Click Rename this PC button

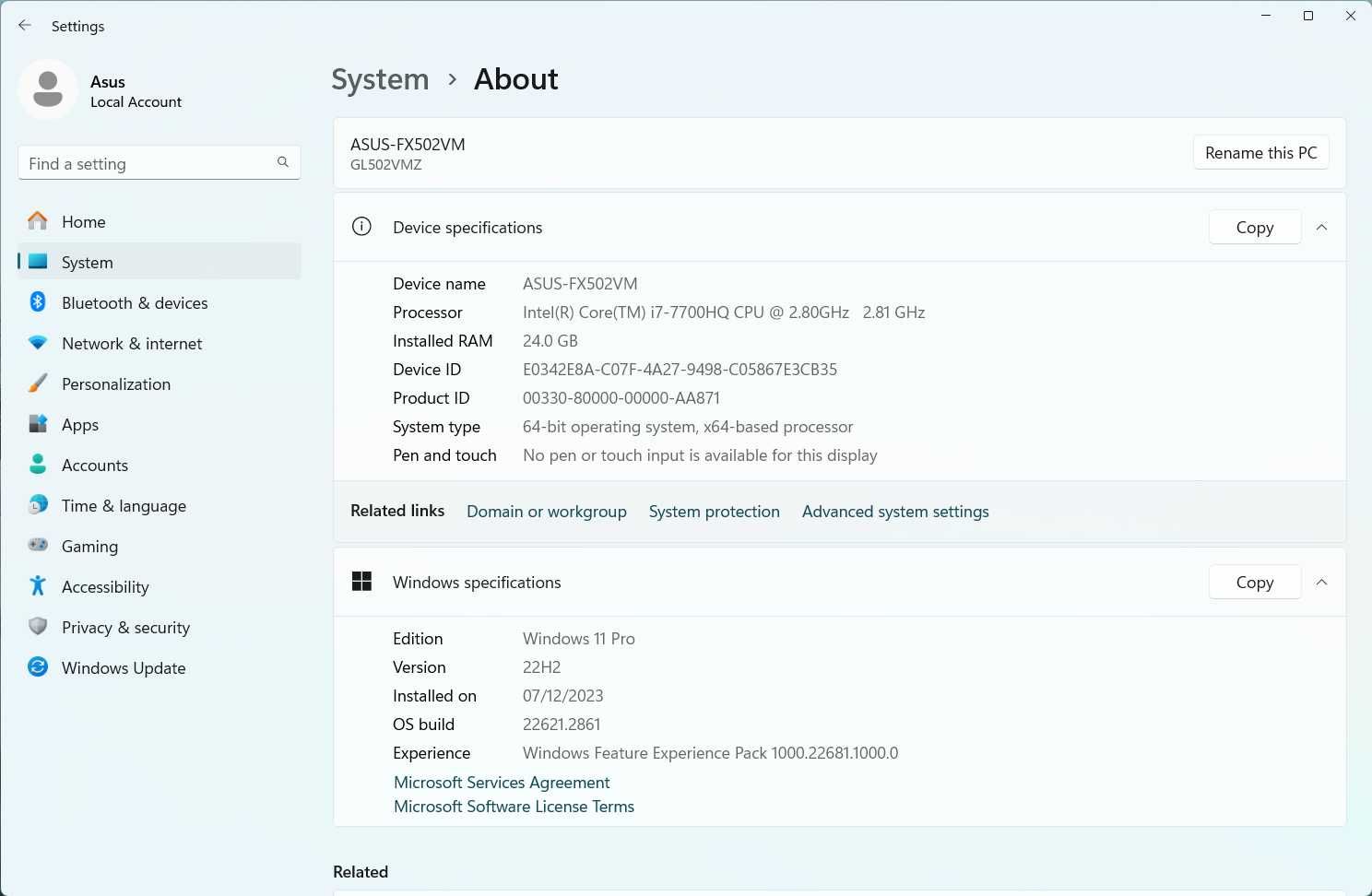[x=1260, y=152]
